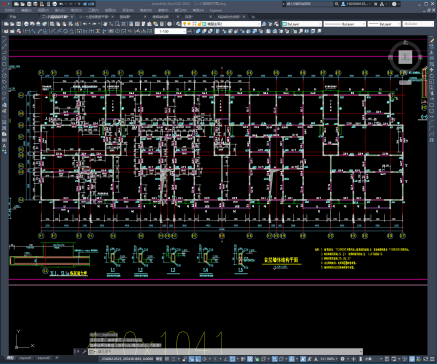This screenshot has height=364, width=437.
Task: Select the Pan hand tool
Action: point(105,24)
